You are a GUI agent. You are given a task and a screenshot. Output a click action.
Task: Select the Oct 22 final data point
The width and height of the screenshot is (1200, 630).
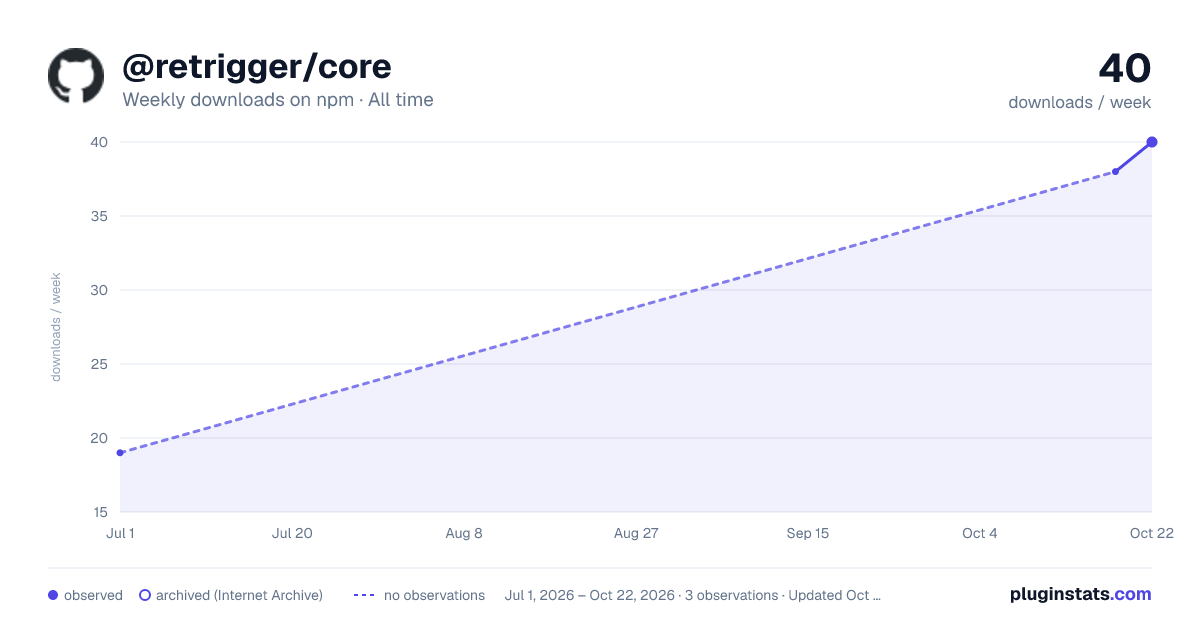(x=1152, y=142)
